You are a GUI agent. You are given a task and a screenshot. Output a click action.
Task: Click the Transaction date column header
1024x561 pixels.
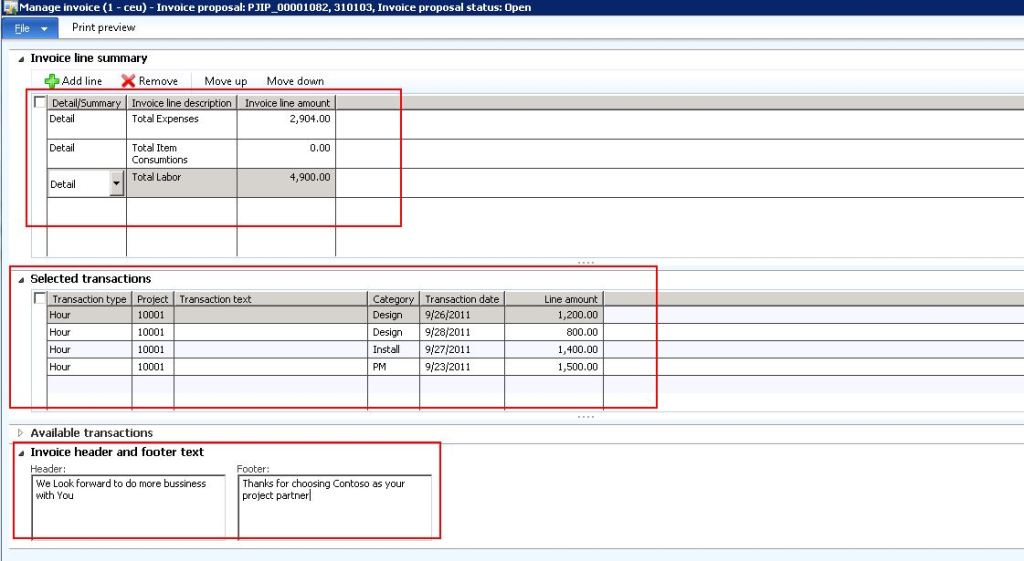tap(462, 299)
